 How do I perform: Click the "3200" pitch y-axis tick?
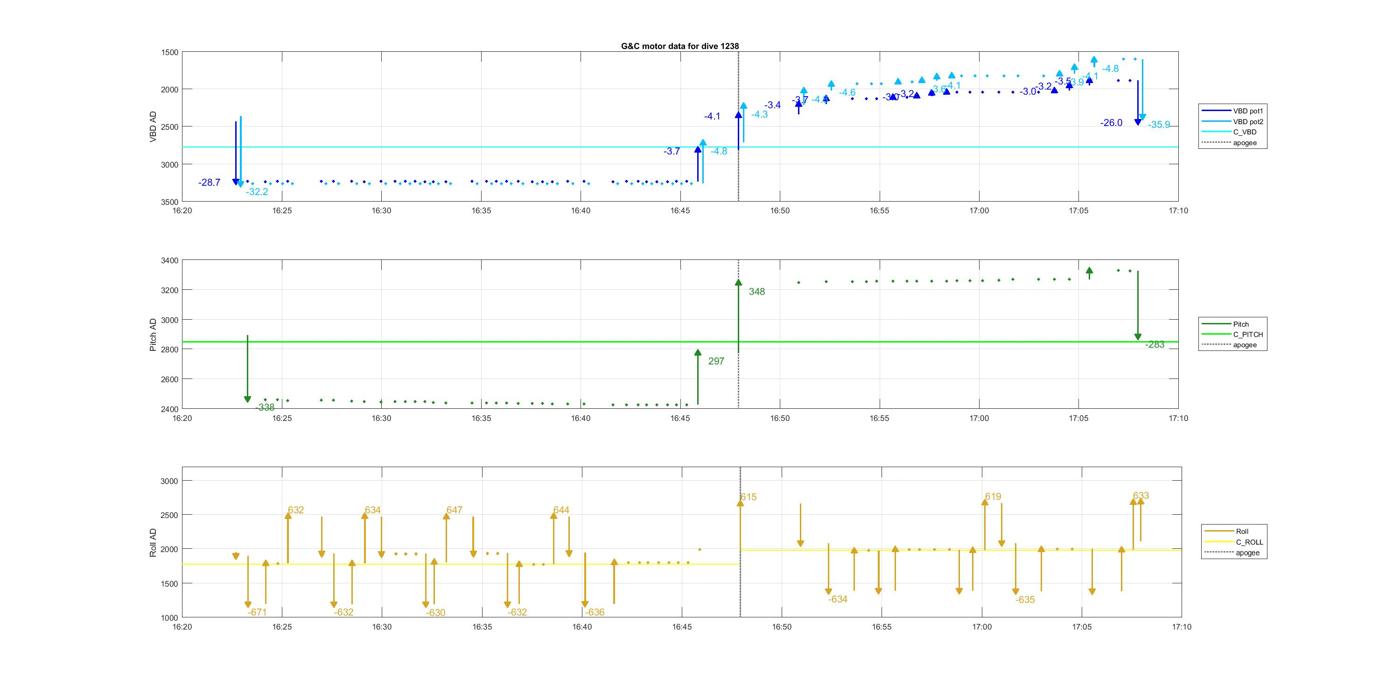169,291
